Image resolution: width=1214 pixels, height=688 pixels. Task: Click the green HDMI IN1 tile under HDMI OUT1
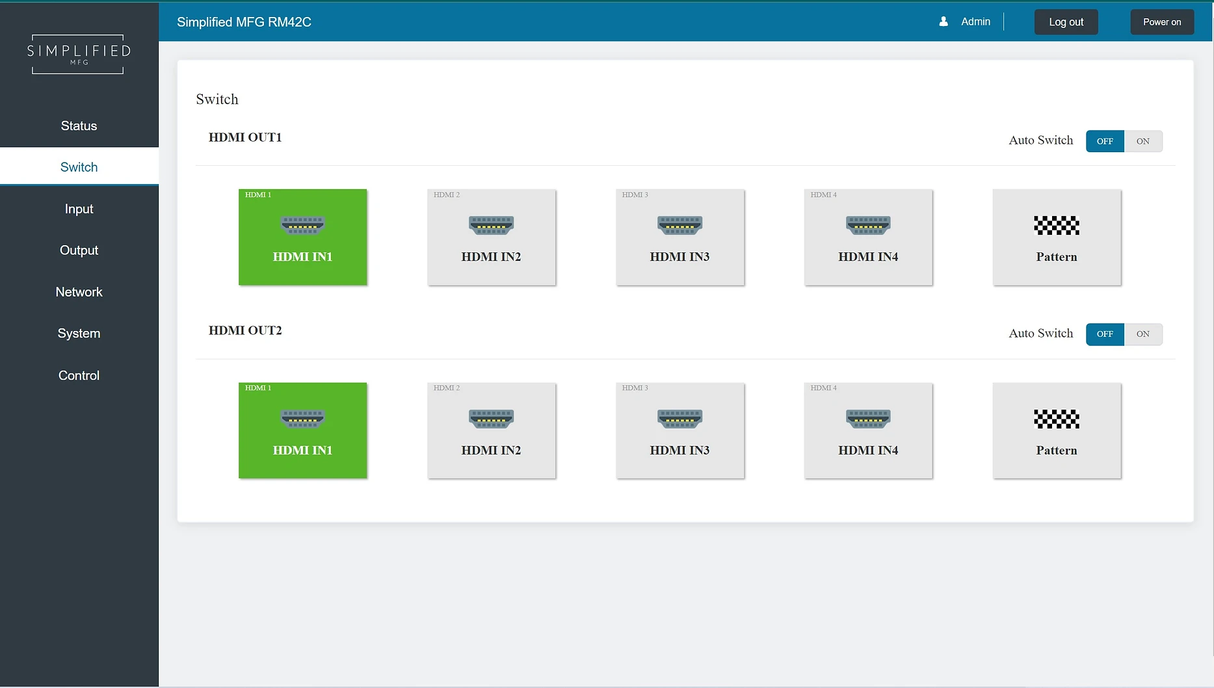pyautogui.click(x=303, y=237)
